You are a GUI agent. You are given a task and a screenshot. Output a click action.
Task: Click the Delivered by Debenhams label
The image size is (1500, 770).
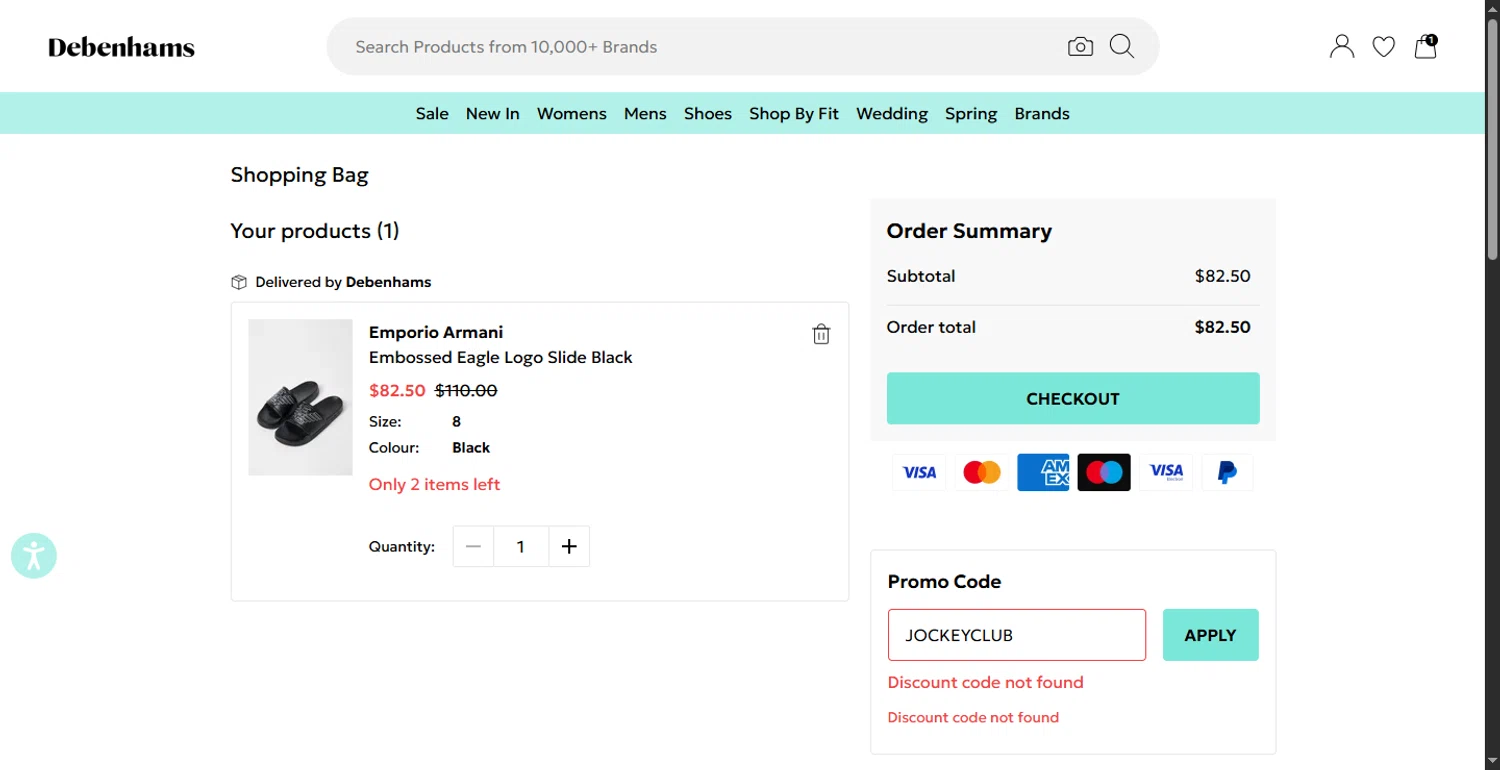click(x=343, y=282)
